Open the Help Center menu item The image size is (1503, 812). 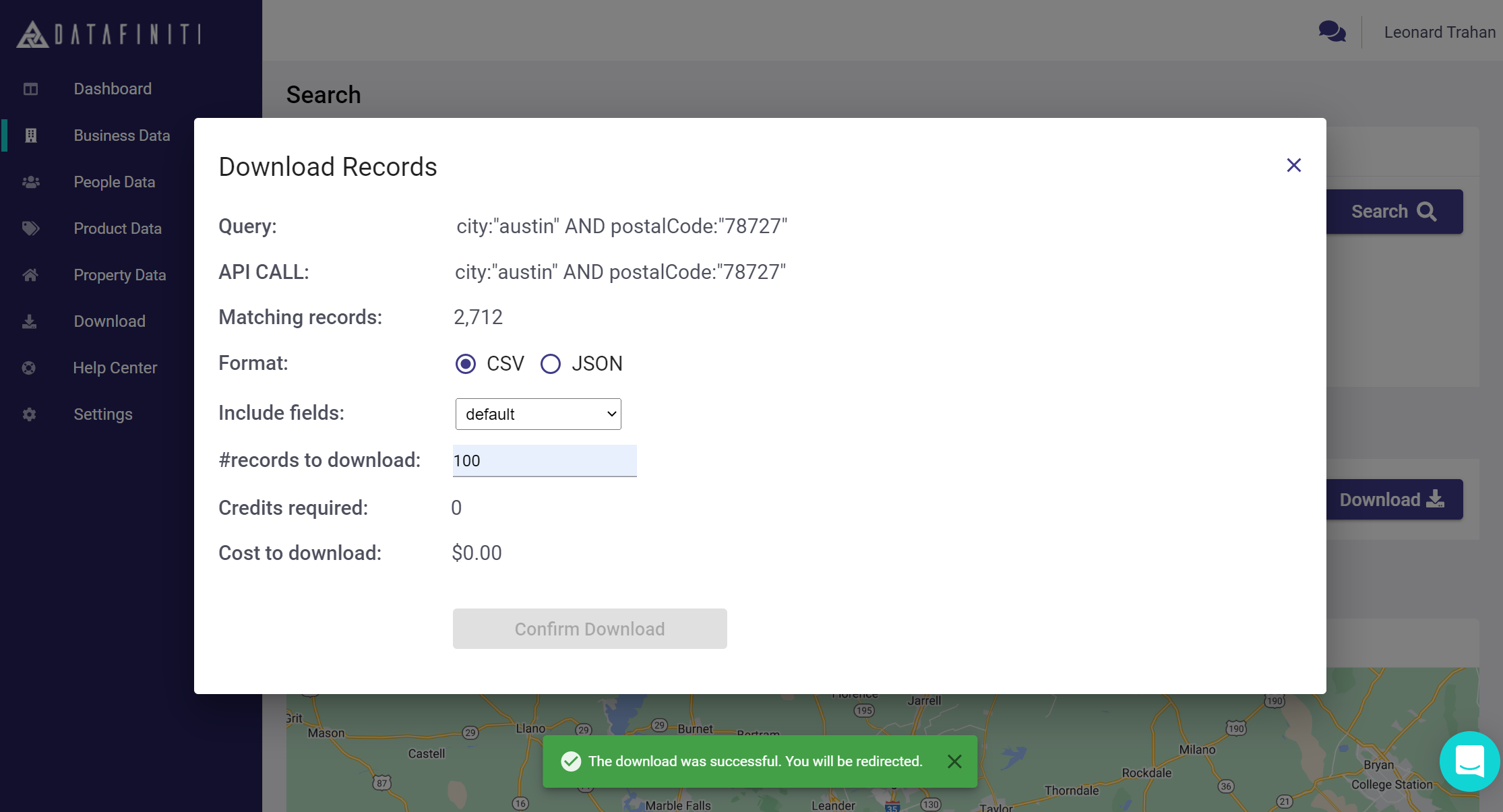115,368
